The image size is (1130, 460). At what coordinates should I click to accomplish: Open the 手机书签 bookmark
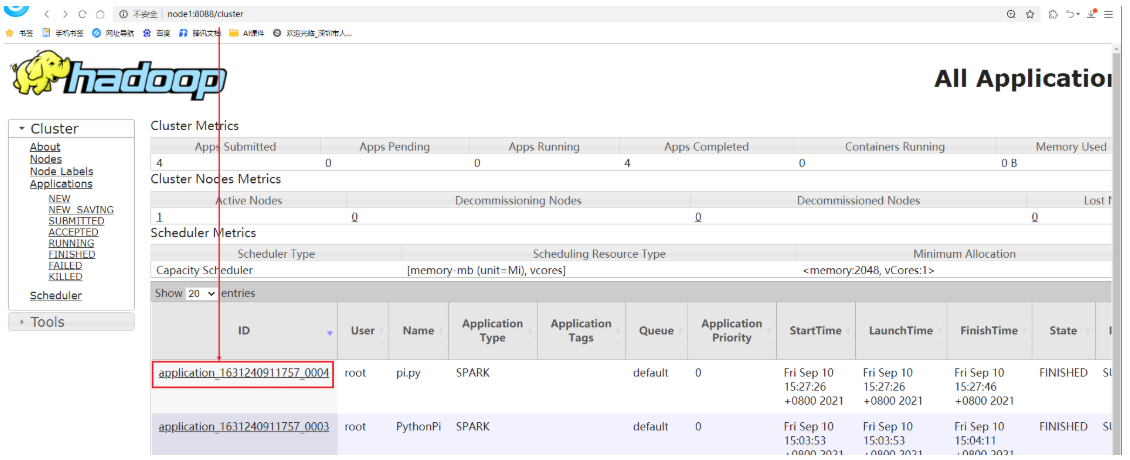(x=63, y=33)
